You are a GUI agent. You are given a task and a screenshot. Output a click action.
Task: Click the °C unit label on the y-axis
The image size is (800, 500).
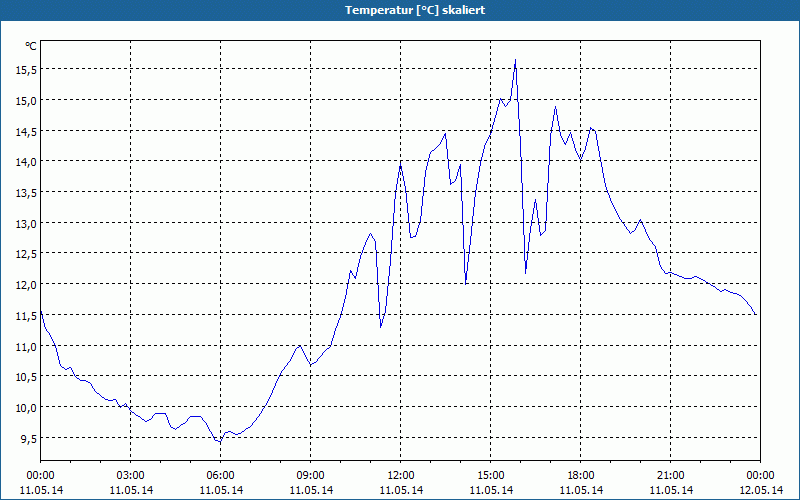tap(31, 46)
